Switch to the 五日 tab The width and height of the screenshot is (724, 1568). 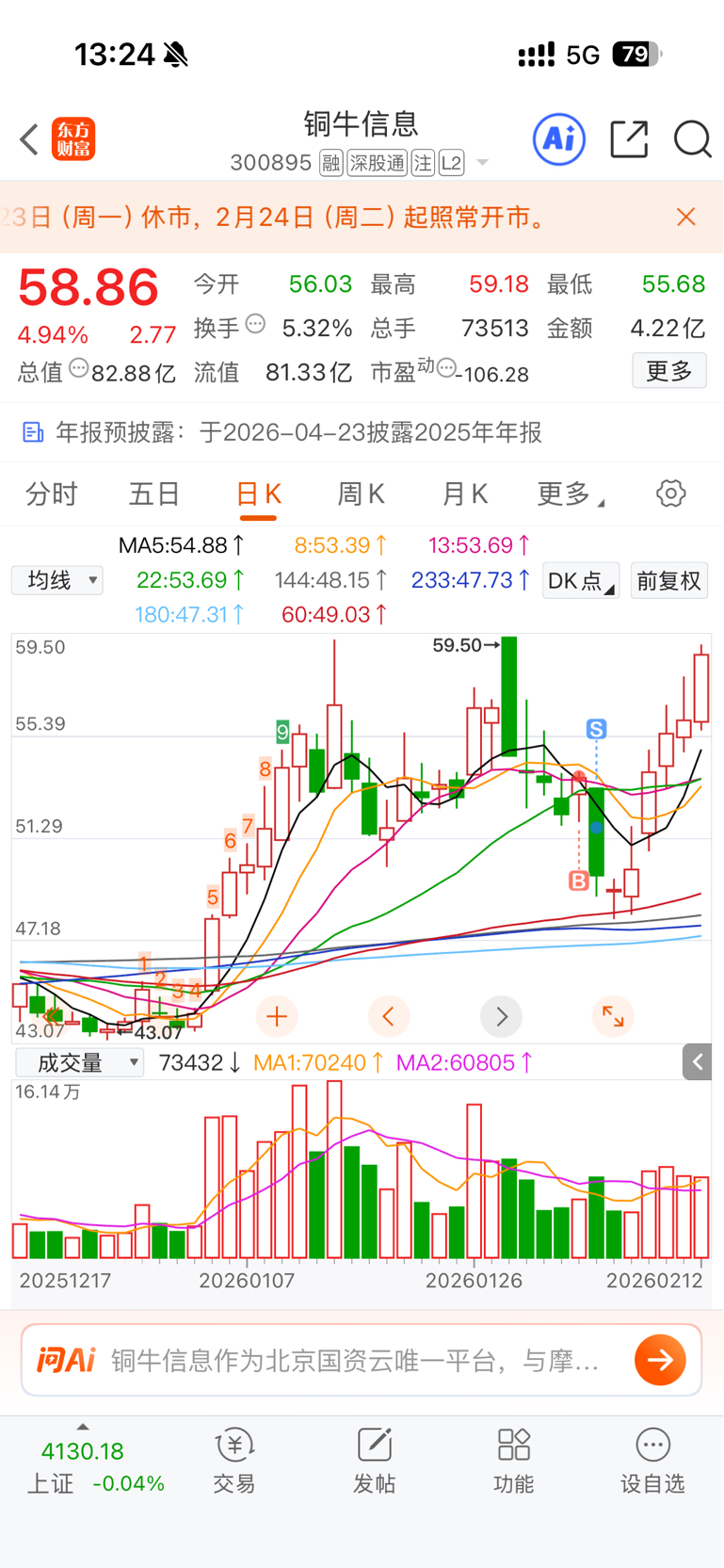(x=154, y=493)
